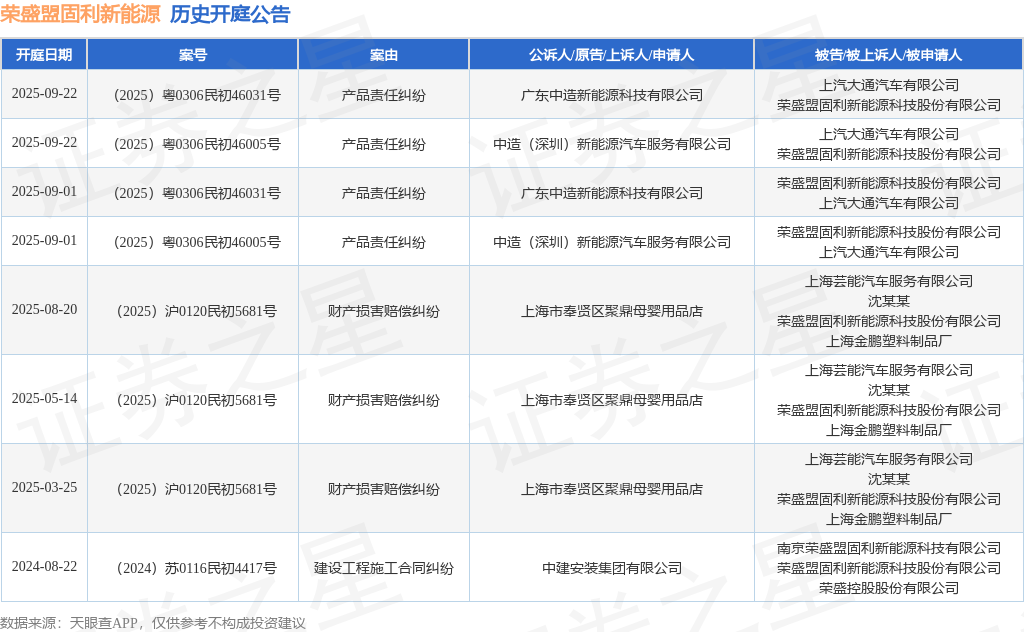Click plaintiff 中建安装集团有限公司
The image size is (1024, 632).
[611, 569]
